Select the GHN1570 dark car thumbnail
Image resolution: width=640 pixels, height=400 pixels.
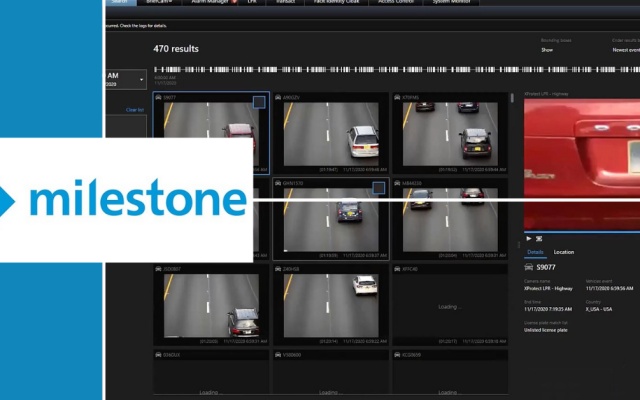point(331,220)
